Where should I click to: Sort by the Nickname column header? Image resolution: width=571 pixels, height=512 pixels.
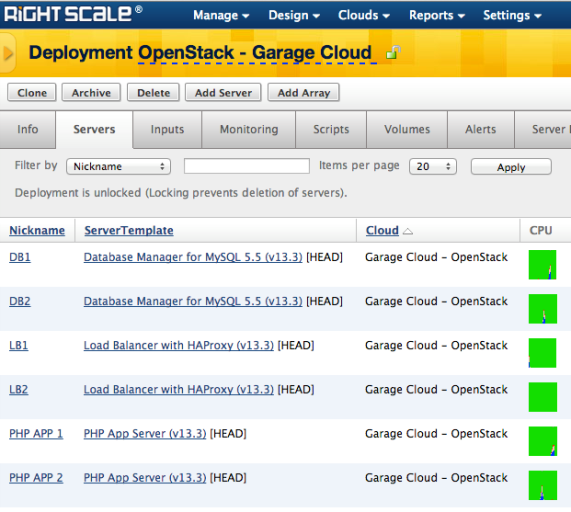37,231
